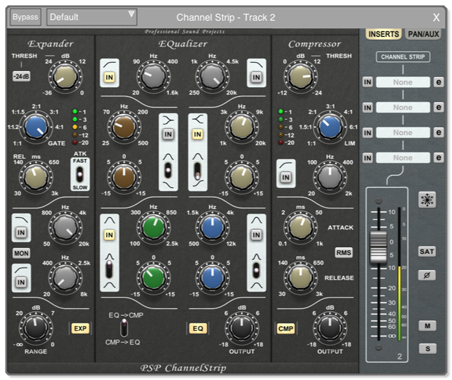Click the high-mid band bell IN icon
This screenshot has width=452, height=380.
tap(256, 235)
